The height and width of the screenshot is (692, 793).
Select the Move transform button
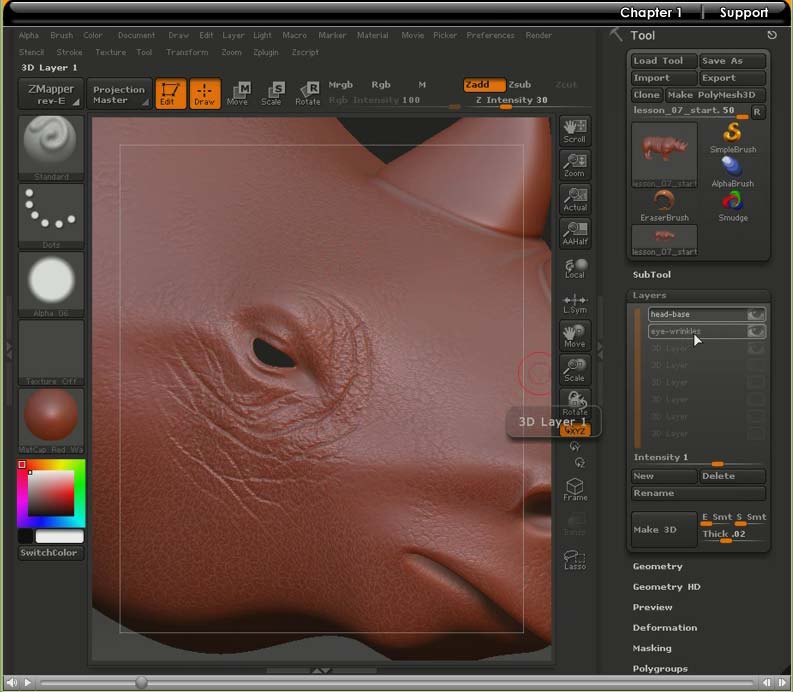[x=238, y=94]
